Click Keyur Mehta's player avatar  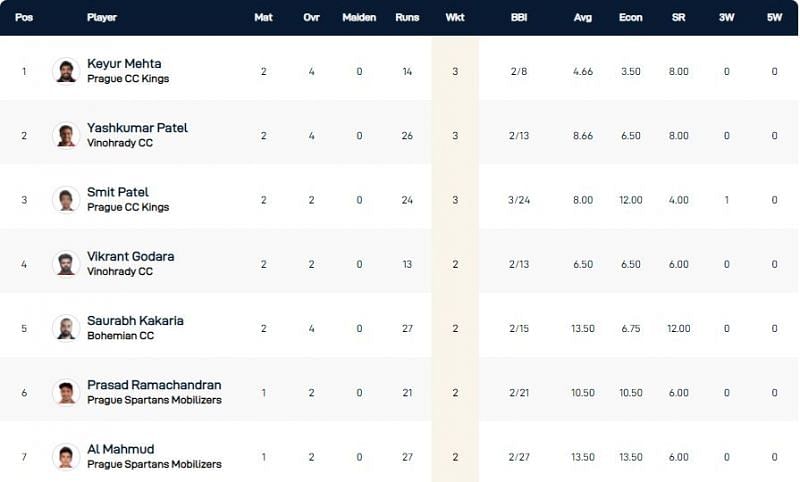point(66,71)
